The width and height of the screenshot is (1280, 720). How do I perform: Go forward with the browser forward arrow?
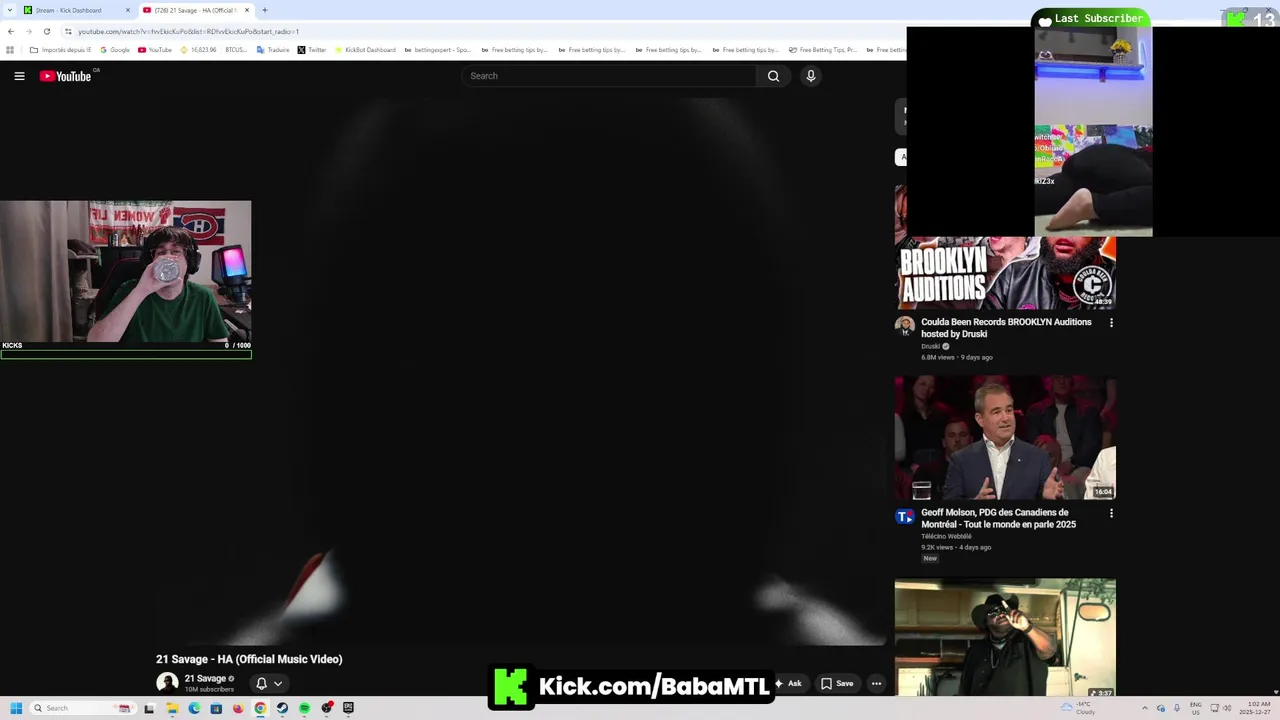click(28, 31)
